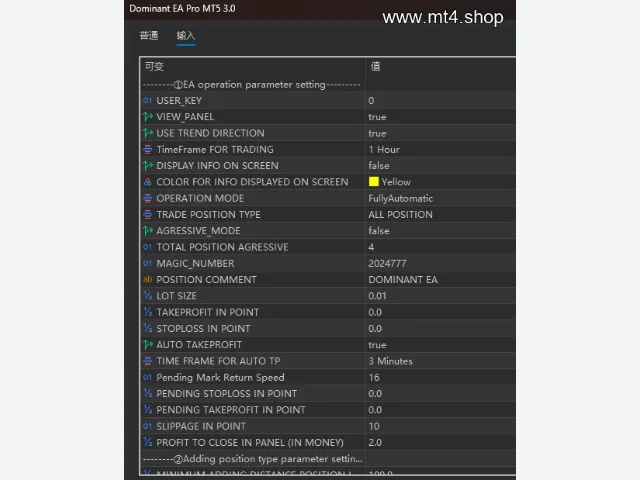
Task: Click the yellow color swatch
Action: pos(373,182)
